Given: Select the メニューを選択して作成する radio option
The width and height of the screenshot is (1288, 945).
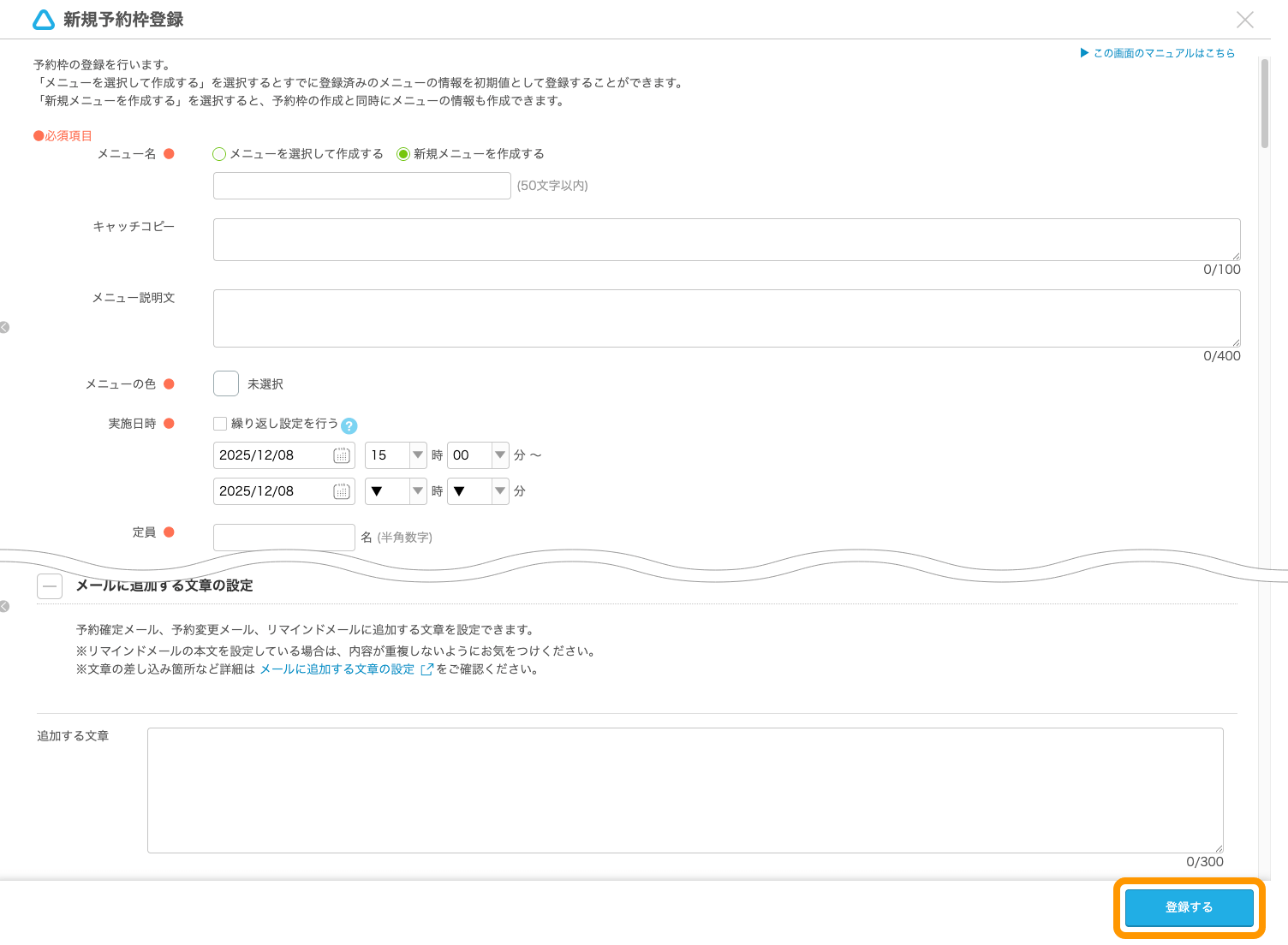Looking at the screenshot, I should point(219,153).
